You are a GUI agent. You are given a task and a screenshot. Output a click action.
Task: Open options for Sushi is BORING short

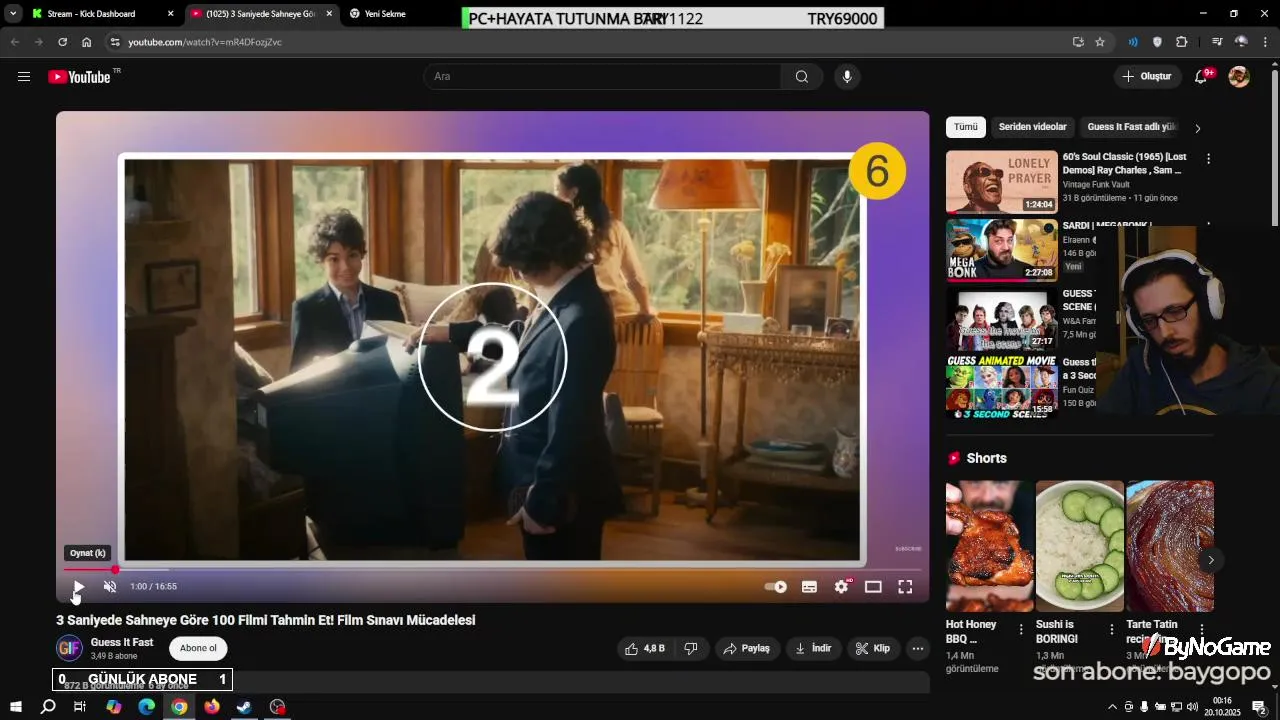(x=1111, y=629)
